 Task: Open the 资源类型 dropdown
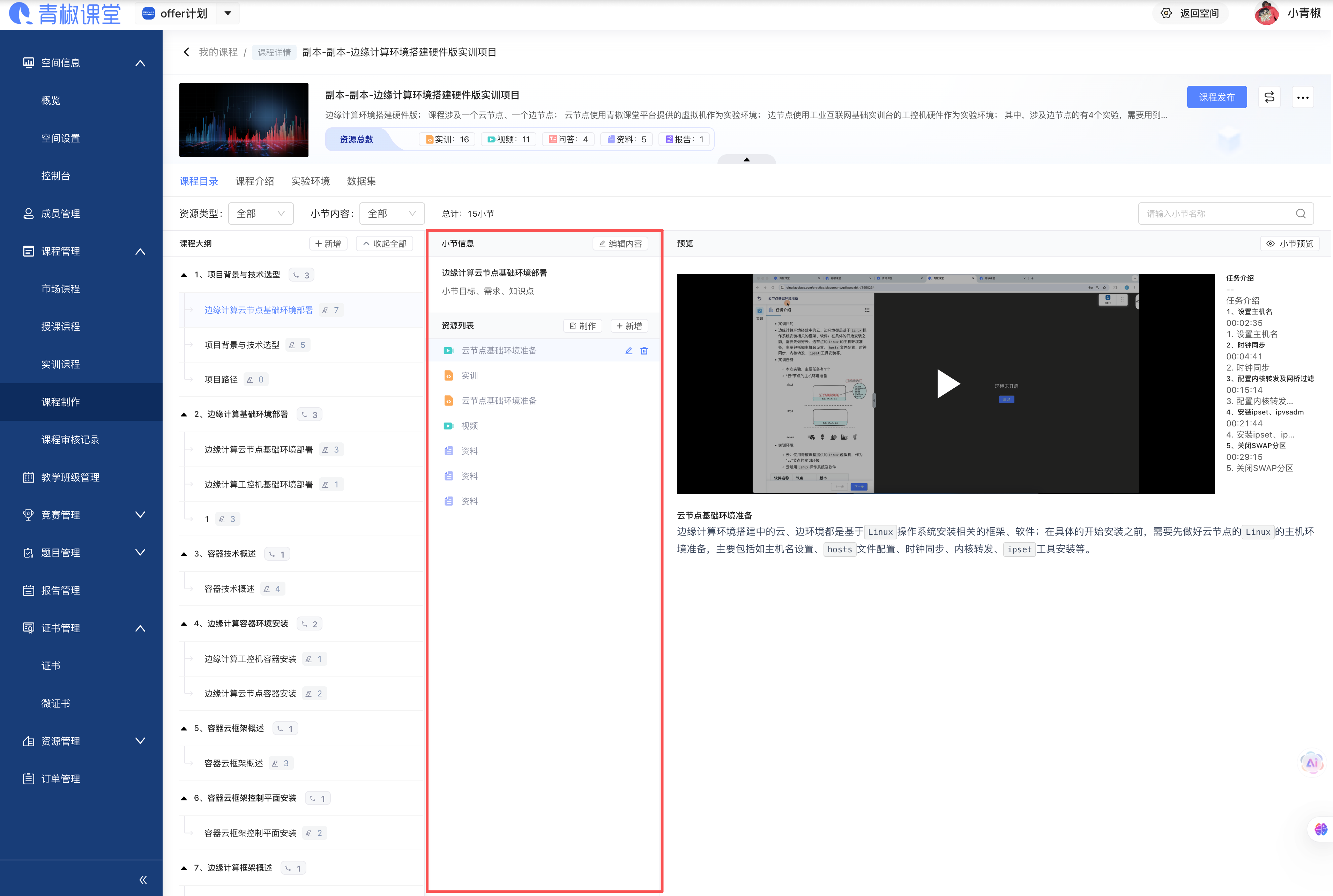tap(261, 213)
